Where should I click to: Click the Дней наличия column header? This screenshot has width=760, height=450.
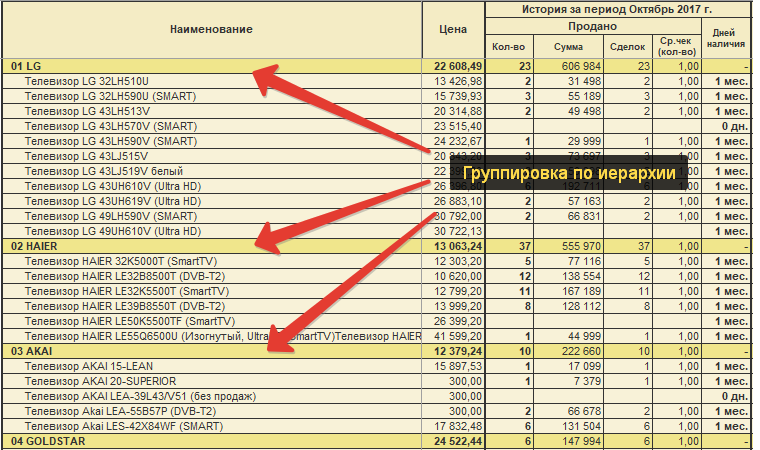coord(726,38)
